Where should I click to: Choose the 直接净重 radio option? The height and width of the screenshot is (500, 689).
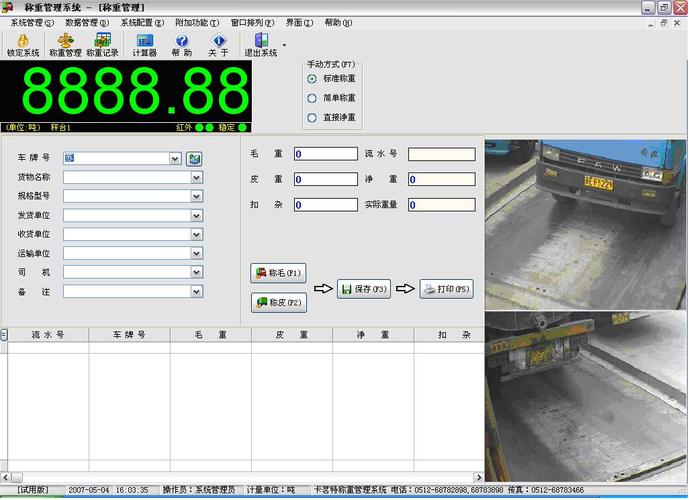pos(312,117)
